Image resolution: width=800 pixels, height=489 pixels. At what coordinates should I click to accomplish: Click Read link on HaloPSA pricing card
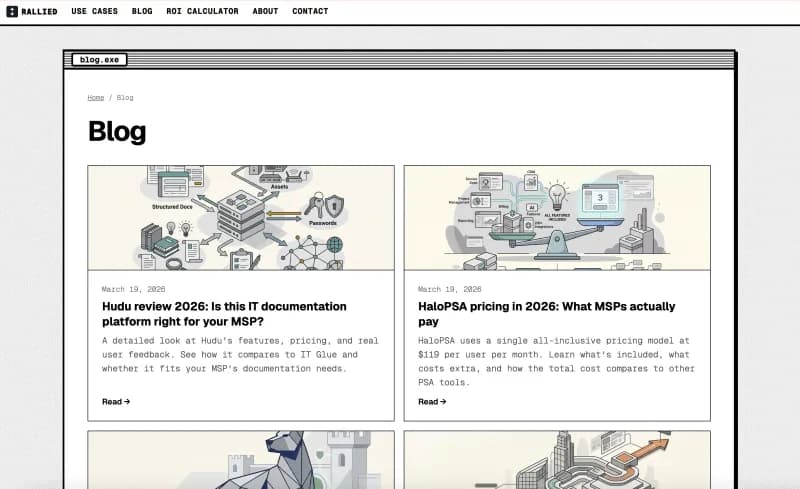point(432,402)
